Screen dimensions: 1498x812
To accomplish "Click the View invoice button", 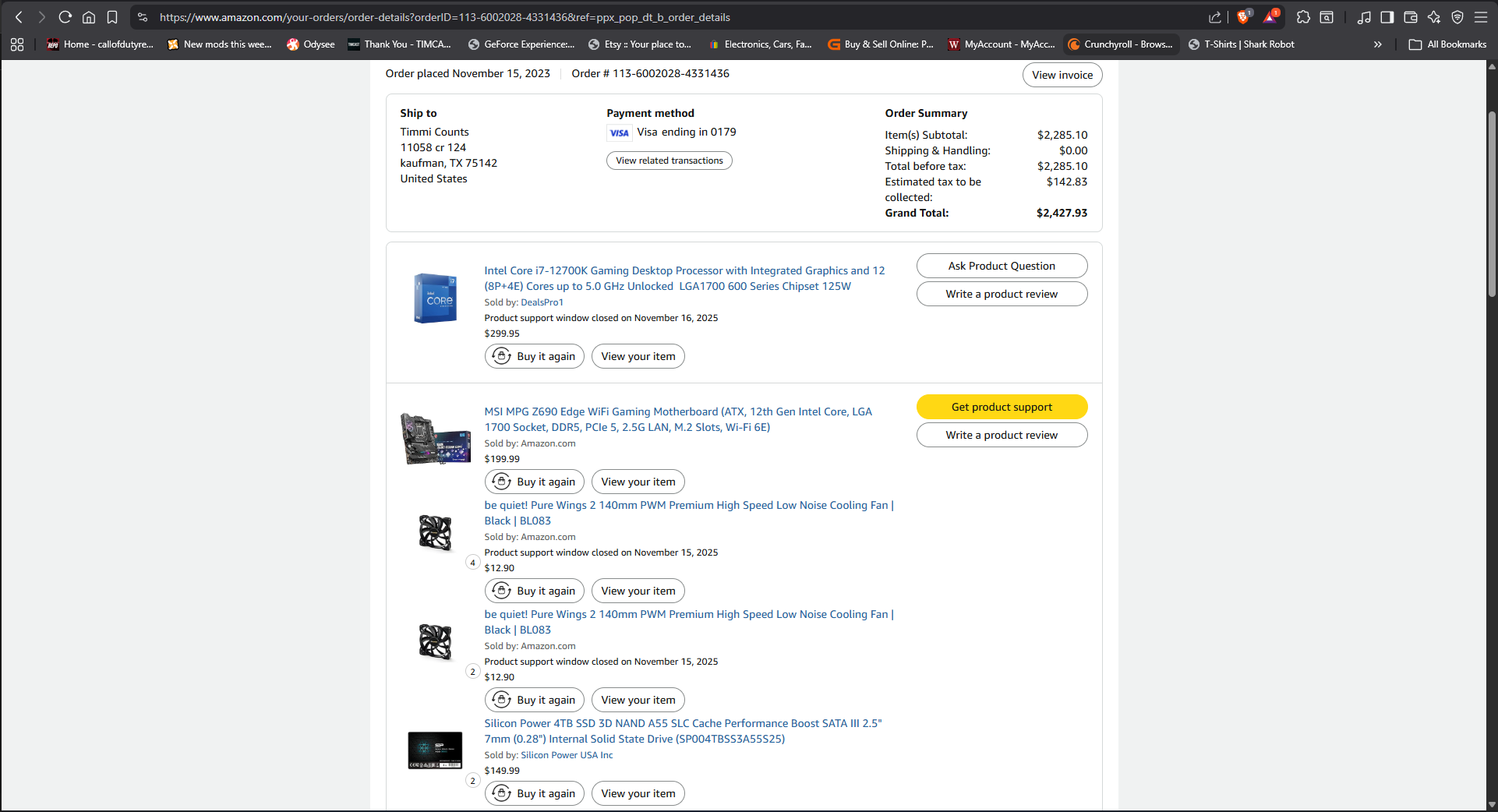I will point(1062,75).
